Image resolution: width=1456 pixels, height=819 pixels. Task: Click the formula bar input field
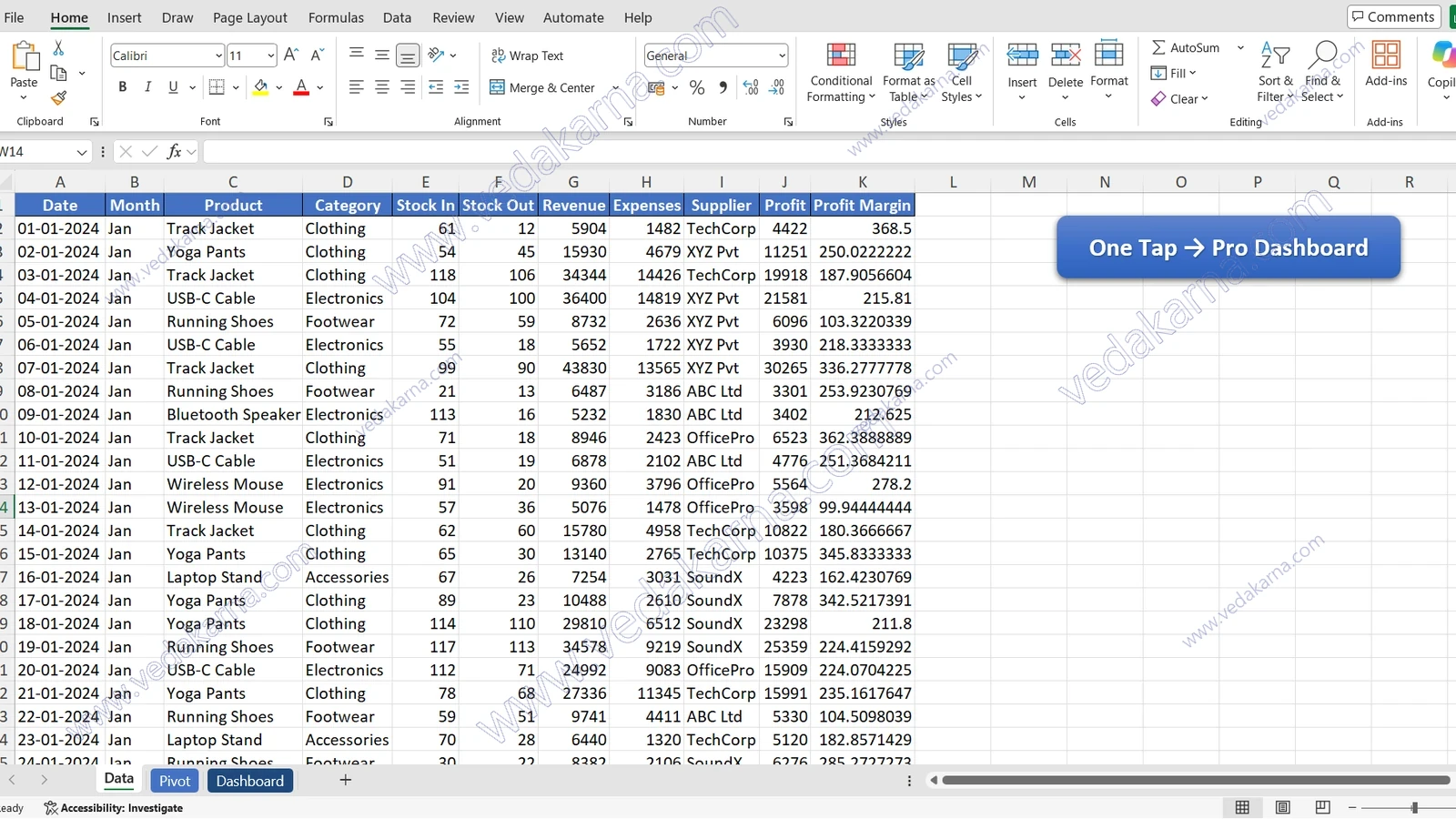click(x=828, y=152)
